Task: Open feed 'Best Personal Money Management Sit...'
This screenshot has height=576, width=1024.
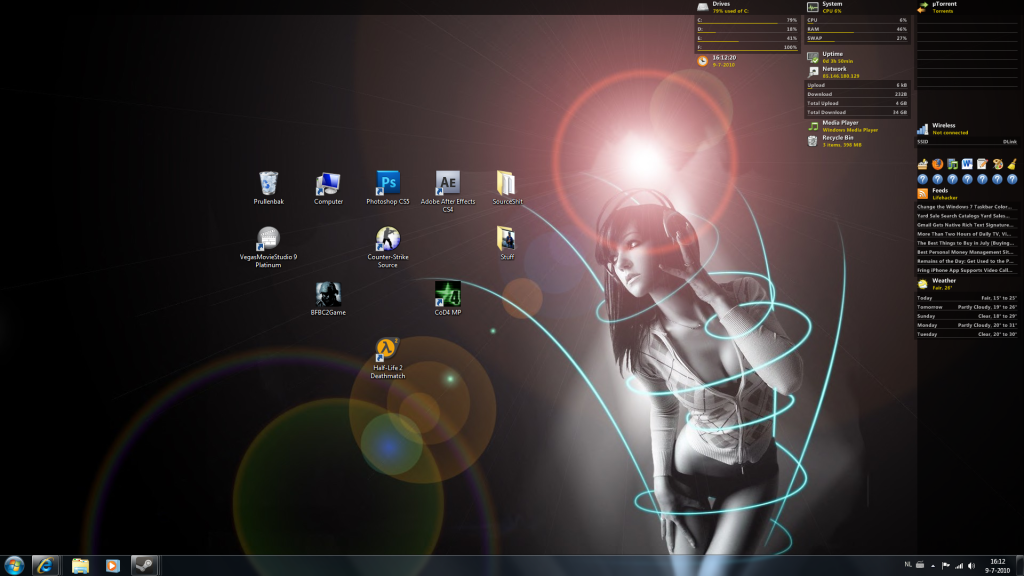Action: click(967, 252)
